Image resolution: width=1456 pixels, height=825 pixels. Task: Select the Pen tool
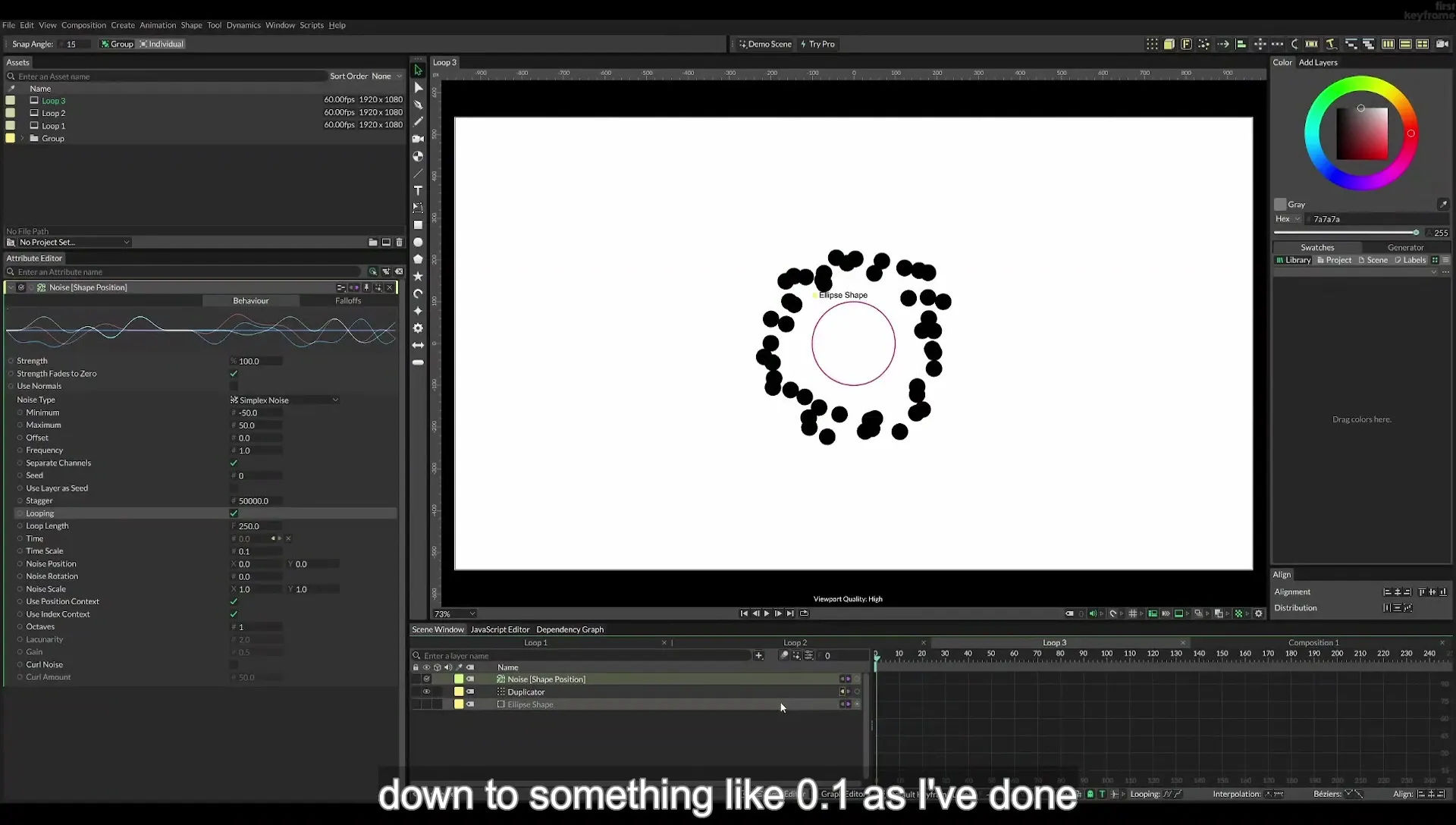pyautogui.click(x=418, y=105)
